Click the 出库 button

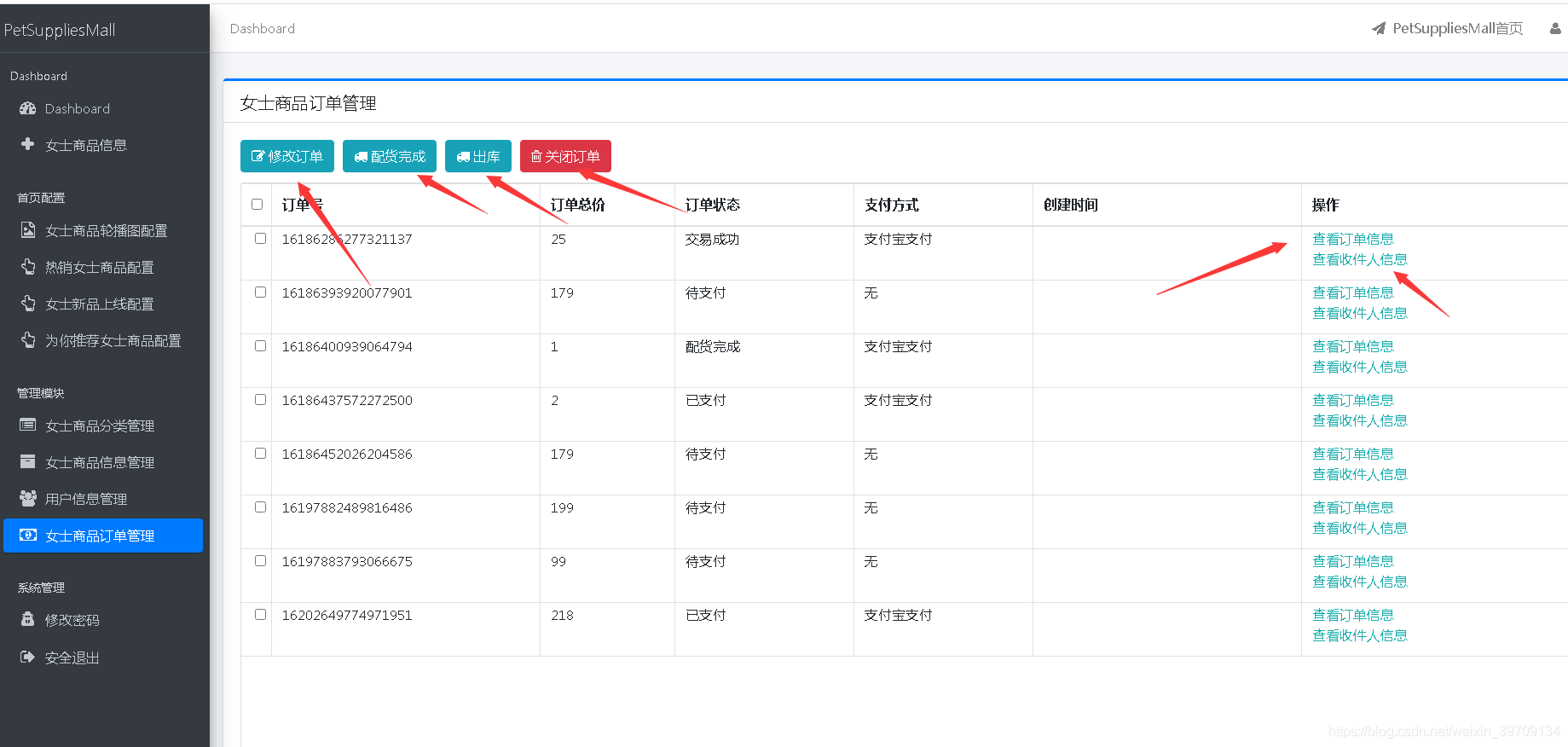click(478, 156)
